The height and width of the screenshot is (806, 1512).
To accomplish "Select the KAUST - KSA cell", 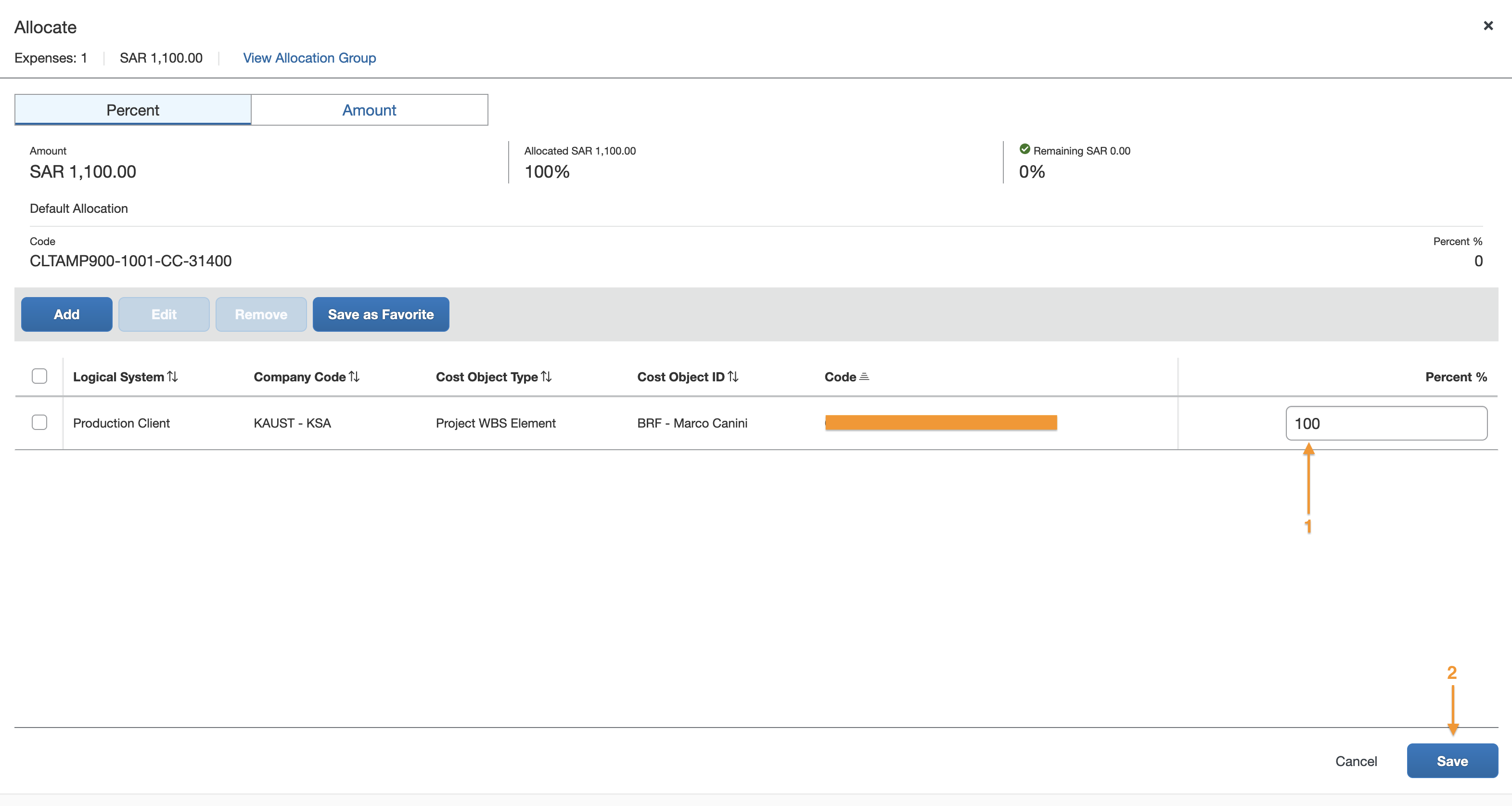I will point(292,423).
